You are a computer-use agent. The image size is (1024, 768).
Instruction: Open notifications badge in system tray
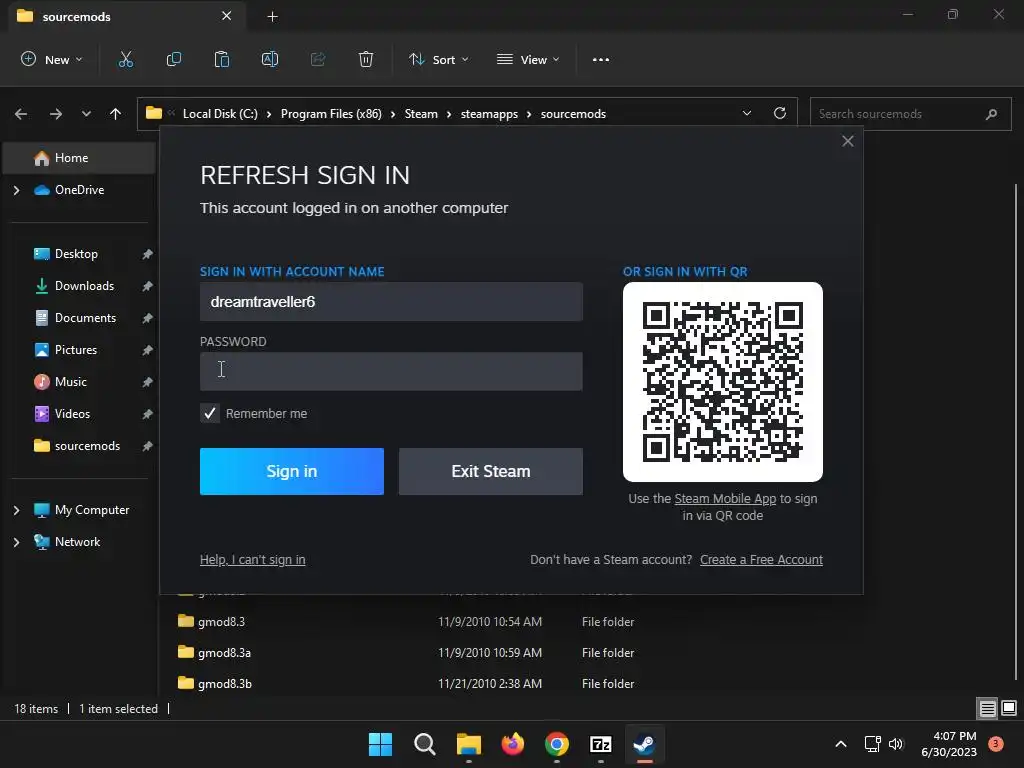coord(996,744)
